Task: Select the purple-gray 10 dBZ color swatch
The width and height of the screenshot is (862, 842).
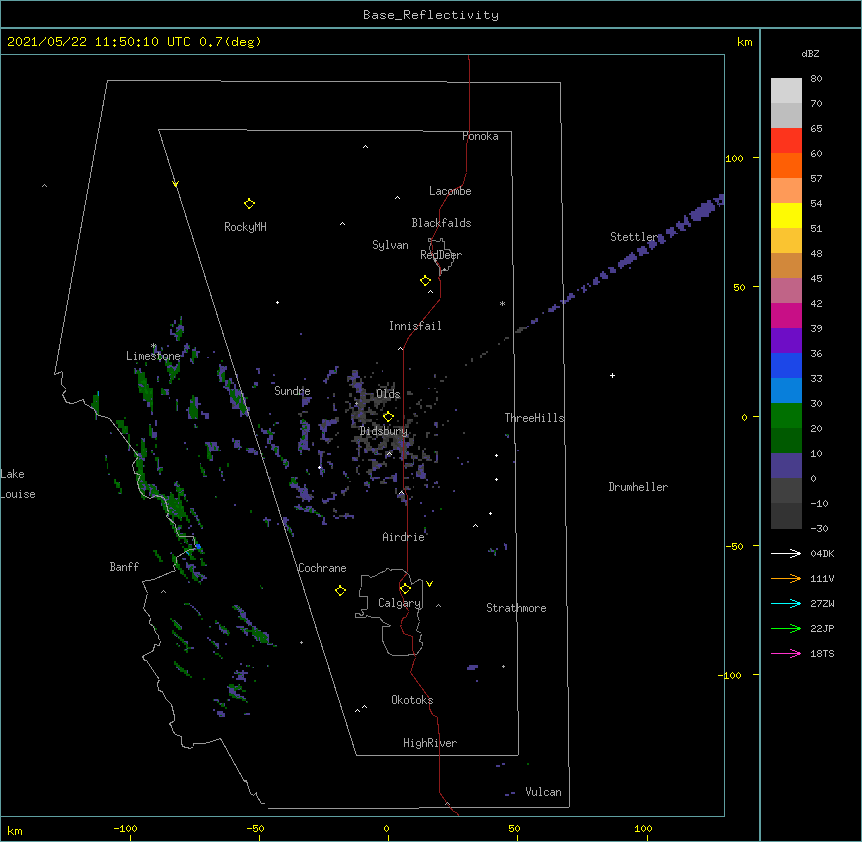Action: [x=786, y=466]
